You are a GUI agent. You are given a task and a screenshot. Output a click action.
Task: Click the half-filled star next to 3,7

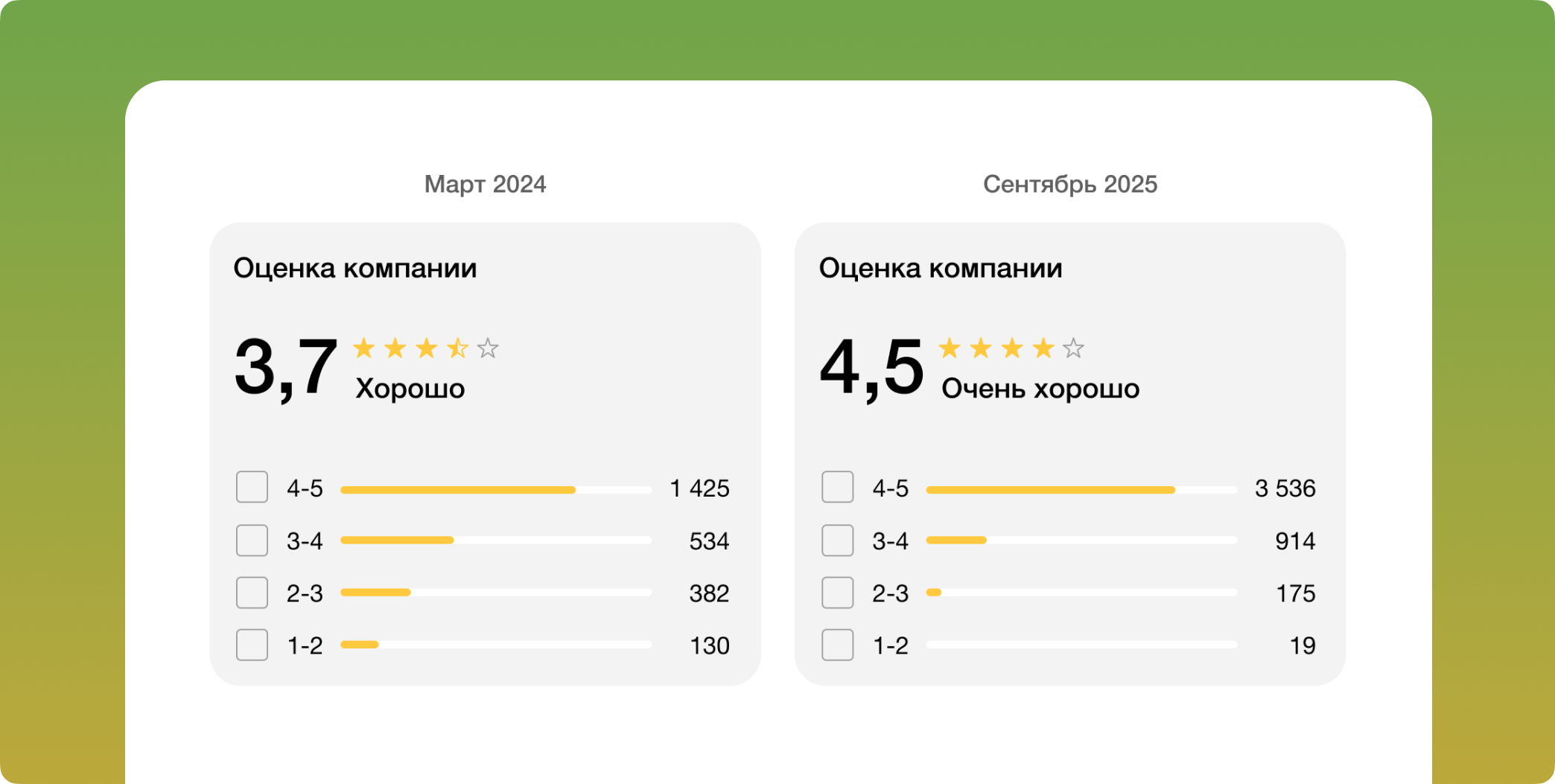coord(457,348)
